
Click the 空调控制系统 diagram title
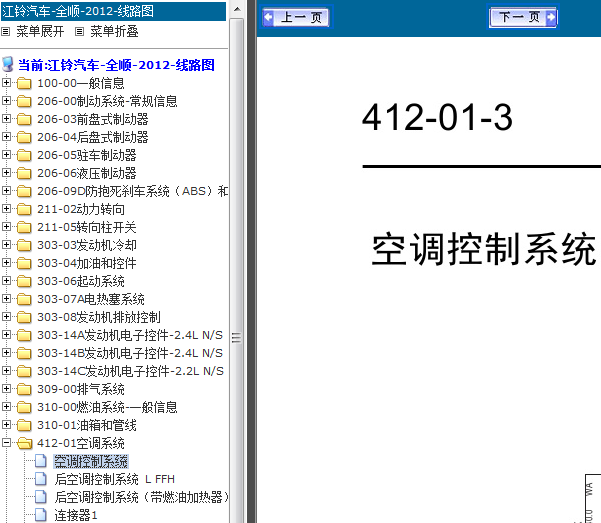pos(484,249)
